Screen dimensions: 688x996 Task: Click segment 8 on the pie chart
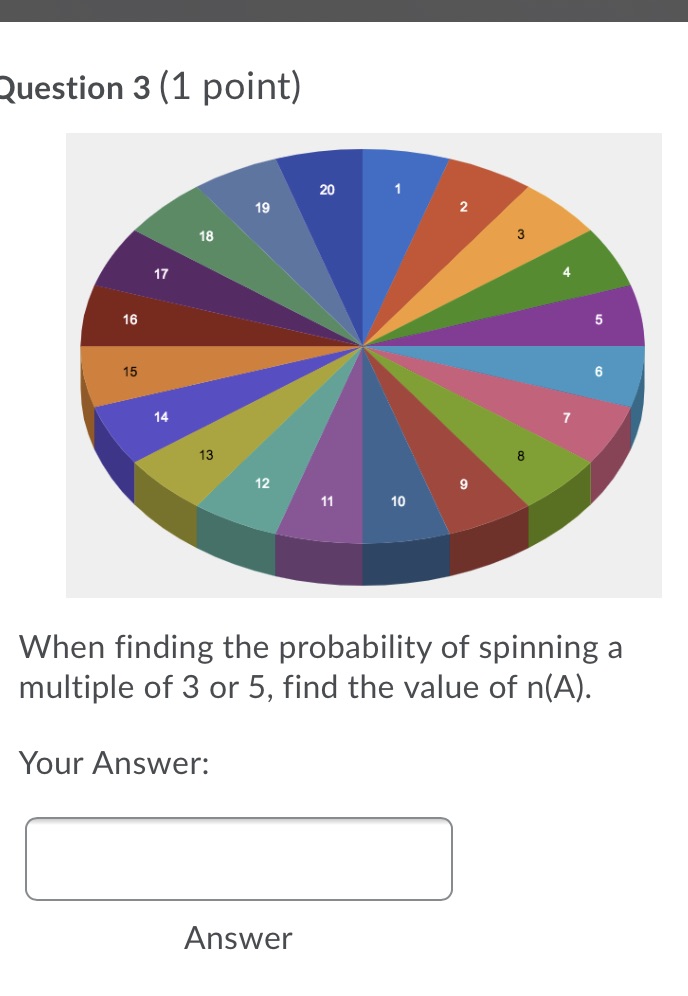(520, 457)
